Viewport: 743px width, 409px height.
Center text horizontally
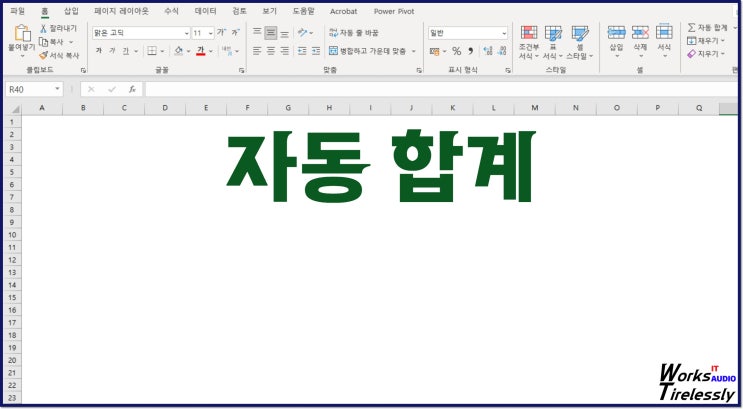(271, 51)
